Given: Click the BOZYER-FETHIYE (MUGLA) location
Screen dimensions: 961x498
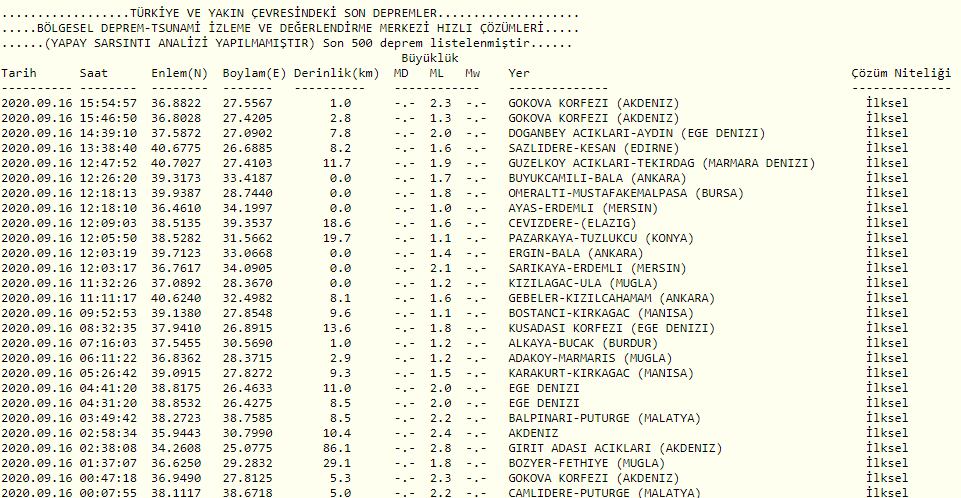Looking at the screenshot, I should click(x=586, y=463).
